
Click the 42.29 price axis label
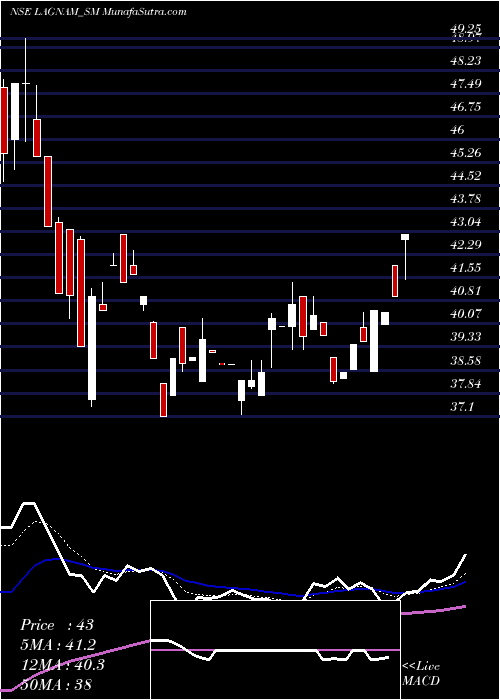(466, 245)
